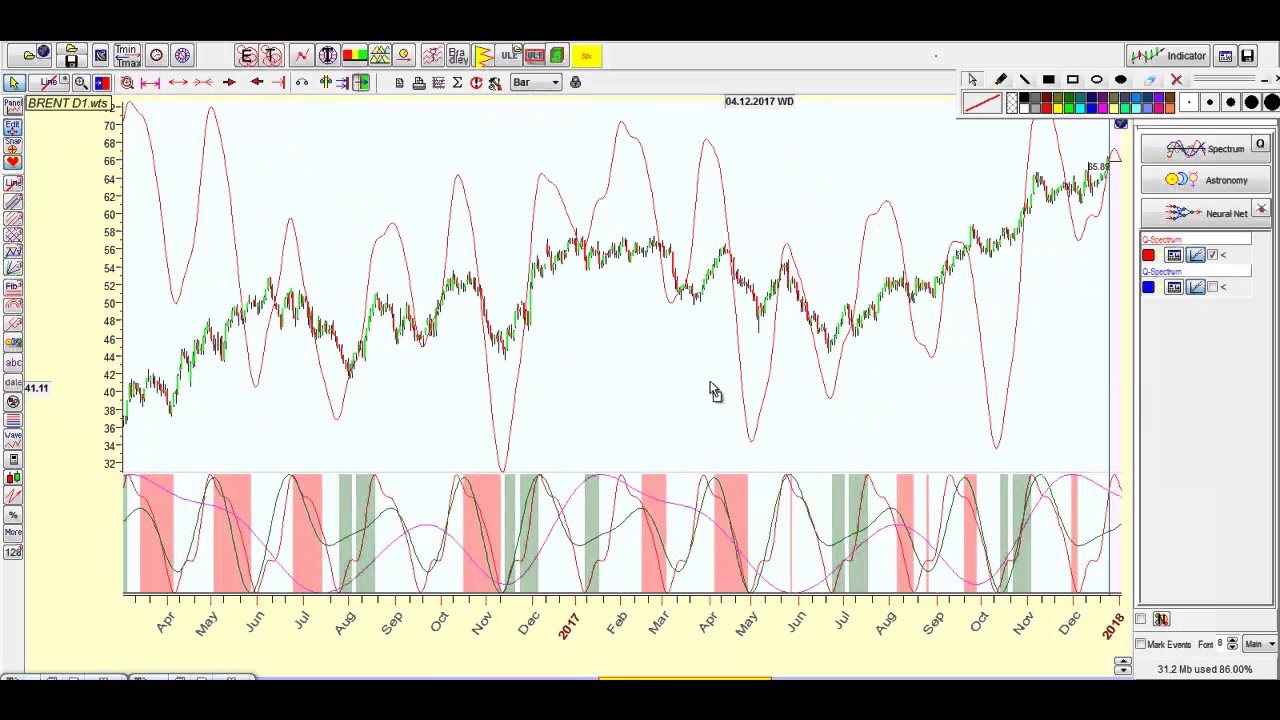Click the Wave tool in left sidebar

13,437
